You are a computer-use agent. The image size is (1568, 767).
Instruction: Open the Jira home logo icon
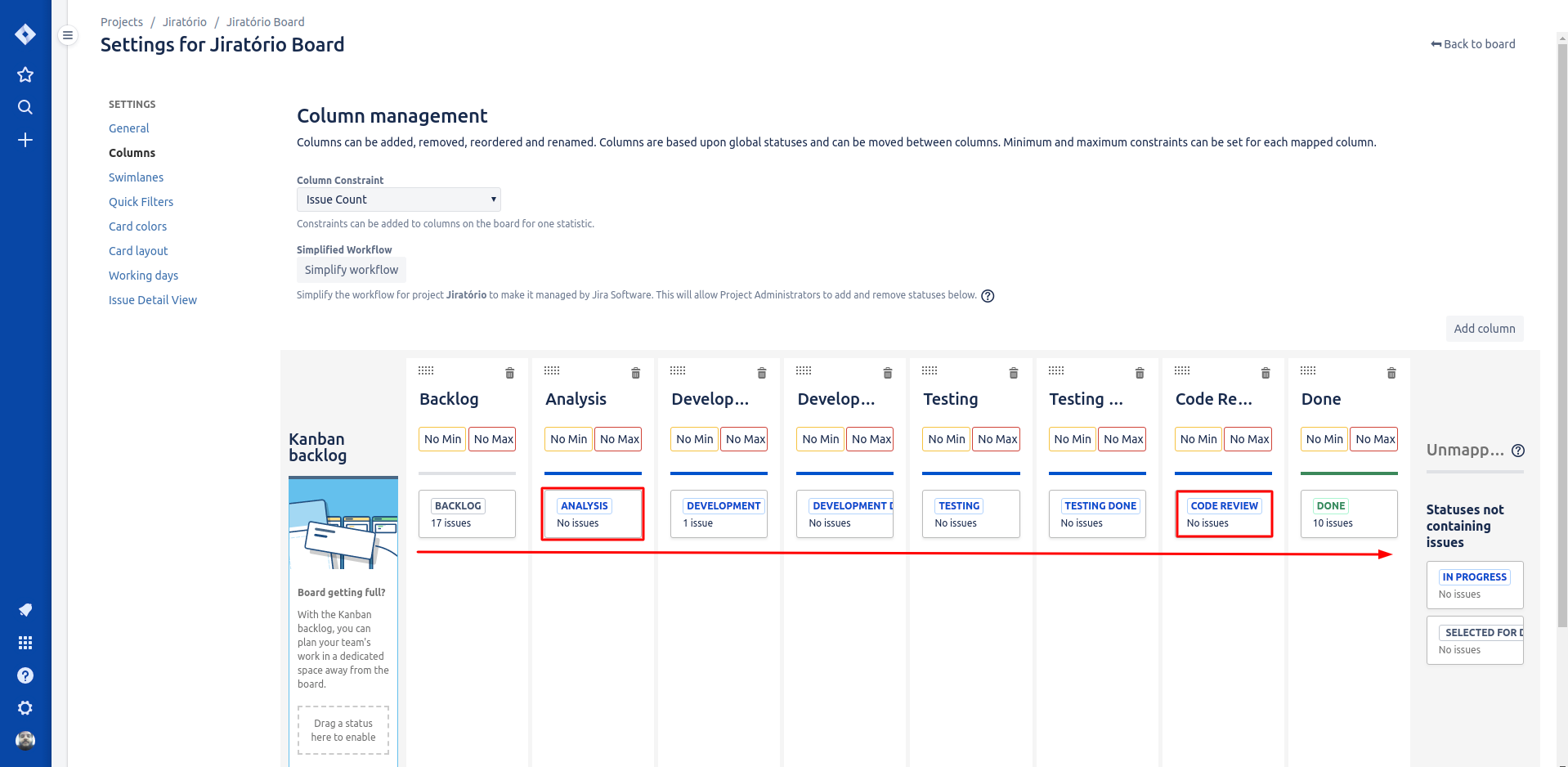point(25,34)
